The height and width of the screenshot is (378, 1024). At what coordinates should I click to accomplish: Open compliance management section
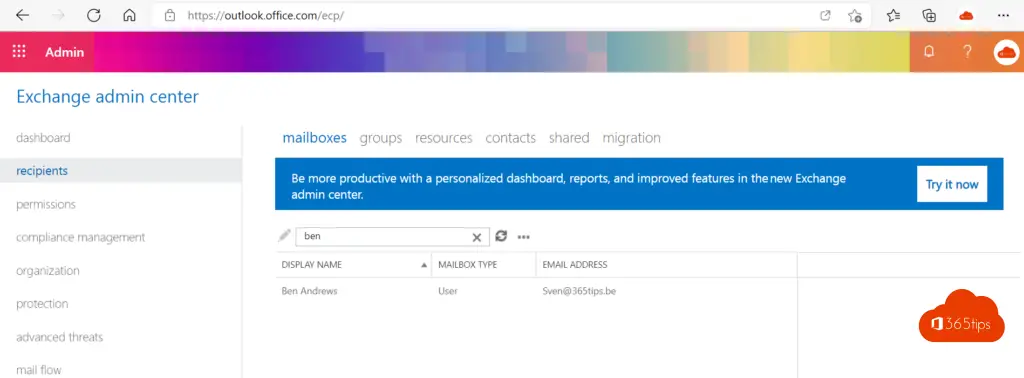(x=80, y=238)
